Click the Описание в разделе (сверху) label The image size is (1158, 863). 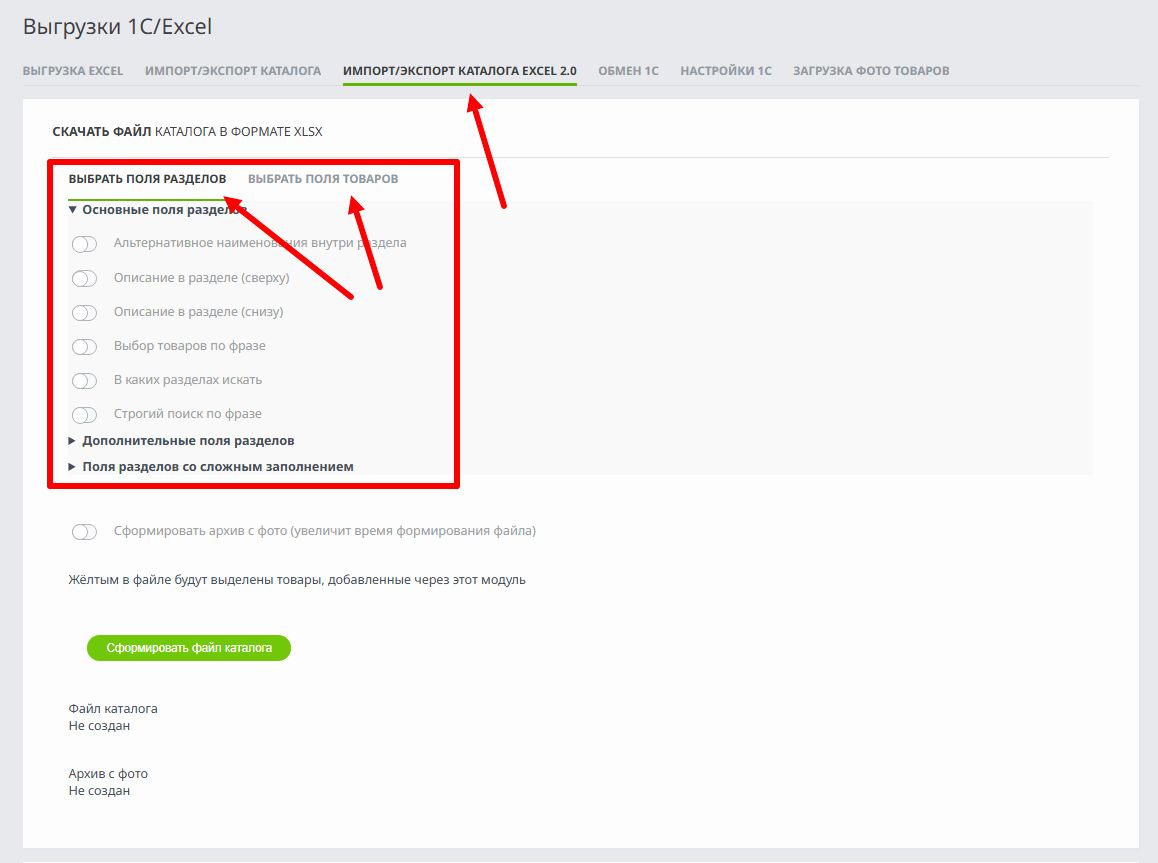(x=202, y=278)
